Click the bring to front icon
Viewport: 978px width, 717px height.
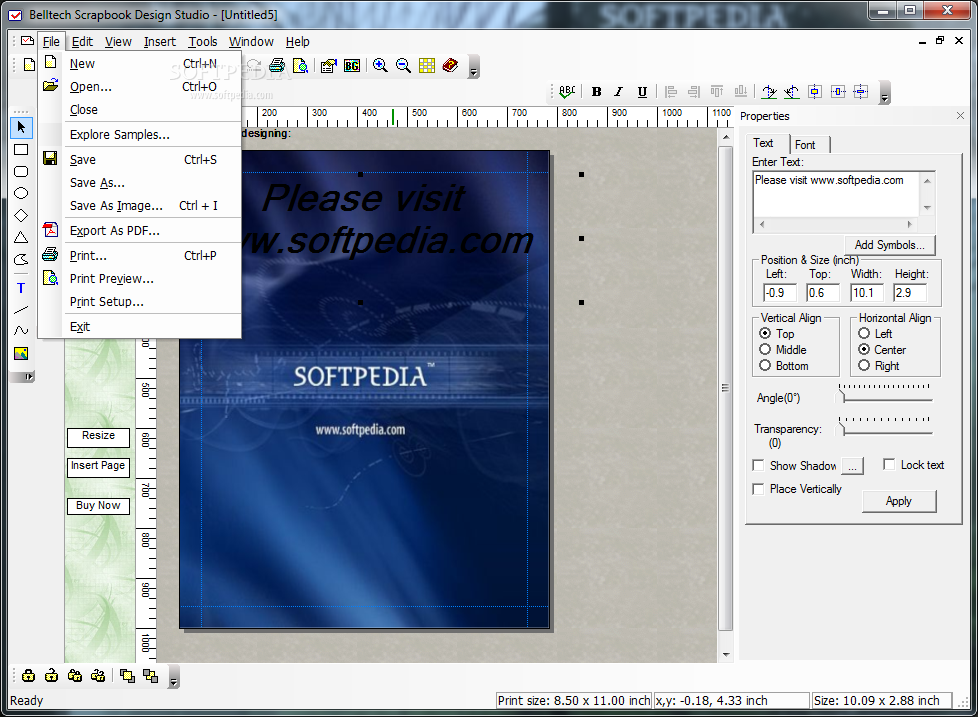tap(127, 675)
